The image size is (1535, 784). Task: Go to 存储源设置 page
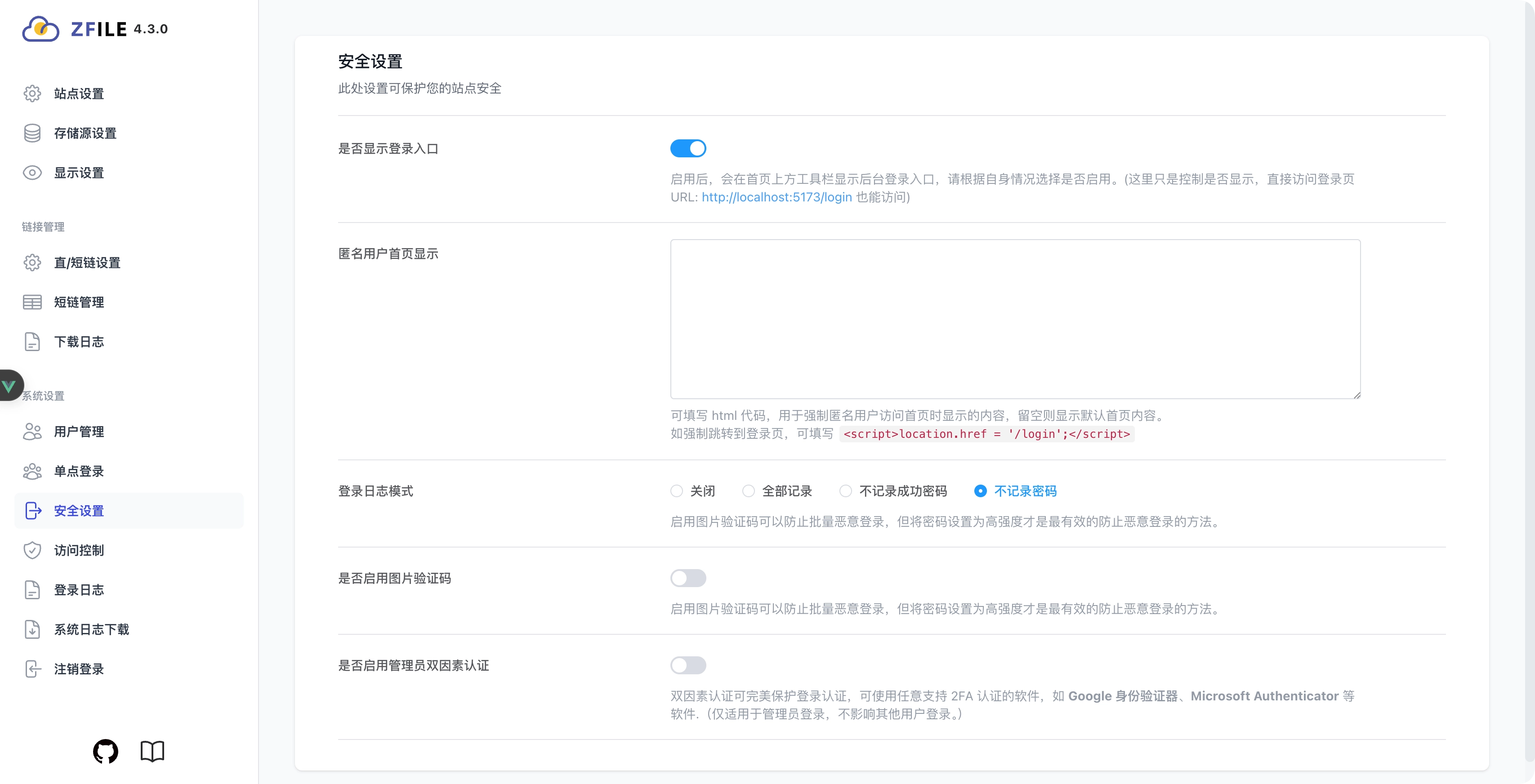pyautogui.click(x=129, y=134)
